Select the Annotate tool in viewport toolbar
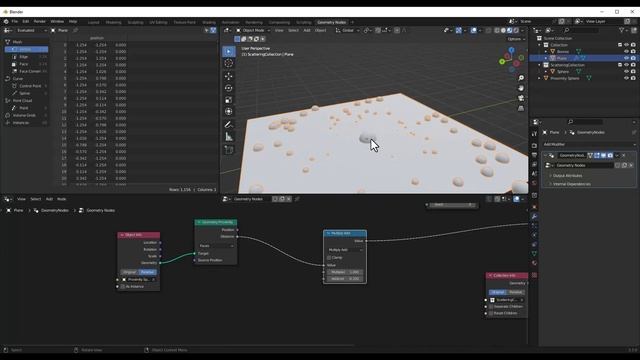Viewport: 640px width, 360px height. (x=229, y=124)
